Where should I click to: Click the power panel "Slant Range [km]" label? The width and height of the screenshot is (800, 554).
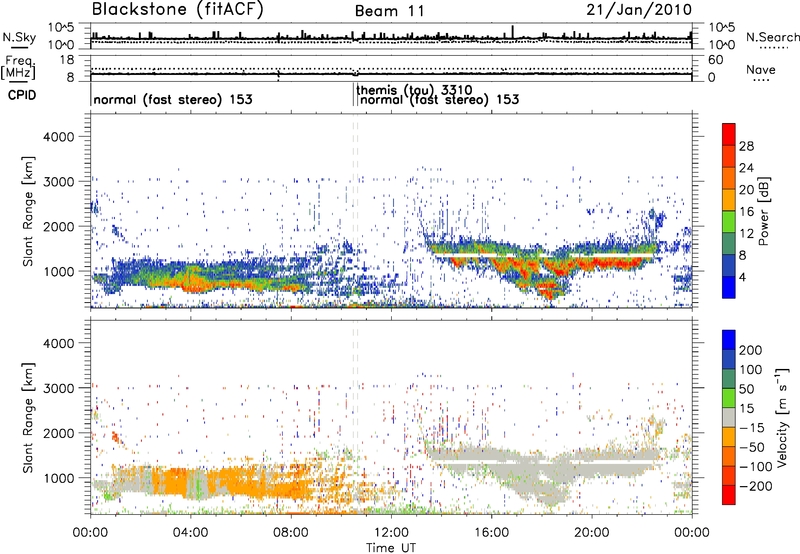(x=28, y=211)
